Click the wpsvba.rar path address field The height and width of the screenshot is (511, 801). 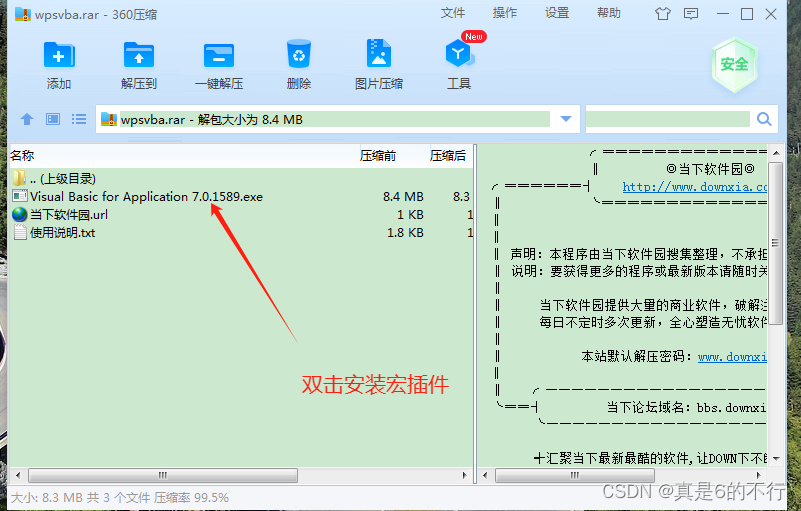(335, 119)
